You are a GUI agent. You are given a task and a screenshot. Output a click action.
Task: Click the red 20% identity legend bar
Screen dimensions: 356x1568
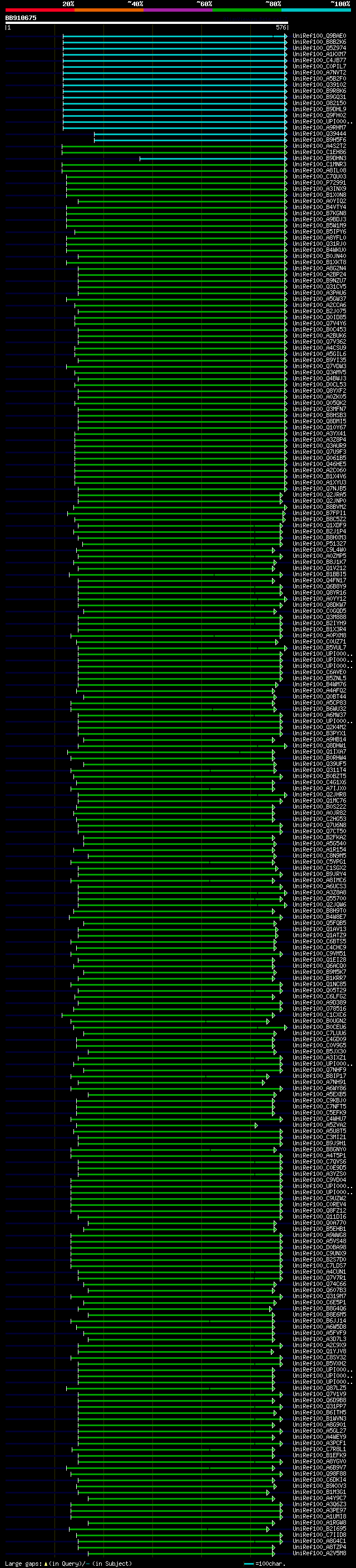coord(39,10)
